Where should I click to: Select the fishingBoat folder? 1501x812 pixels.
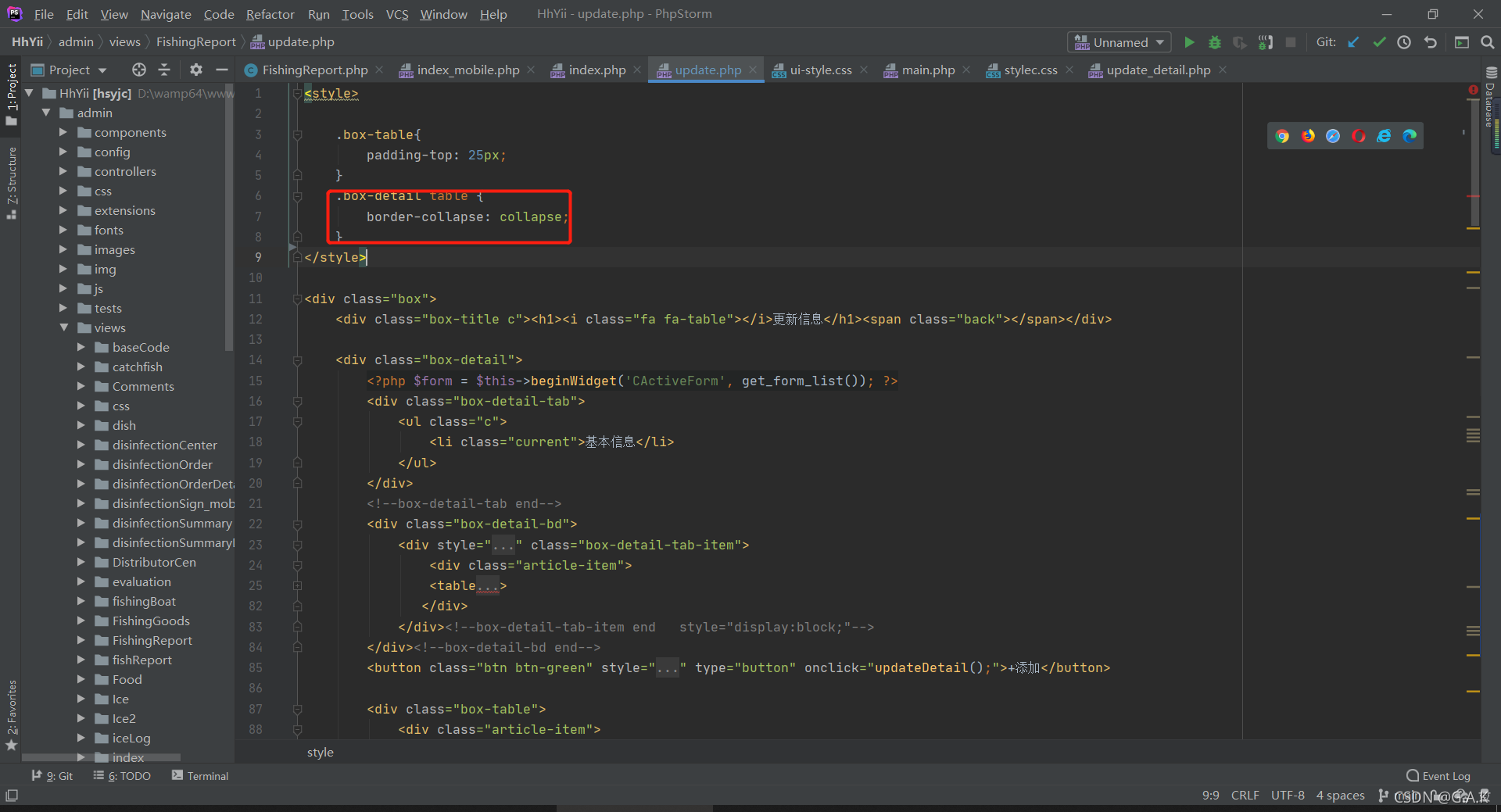(x=144, y=601)
